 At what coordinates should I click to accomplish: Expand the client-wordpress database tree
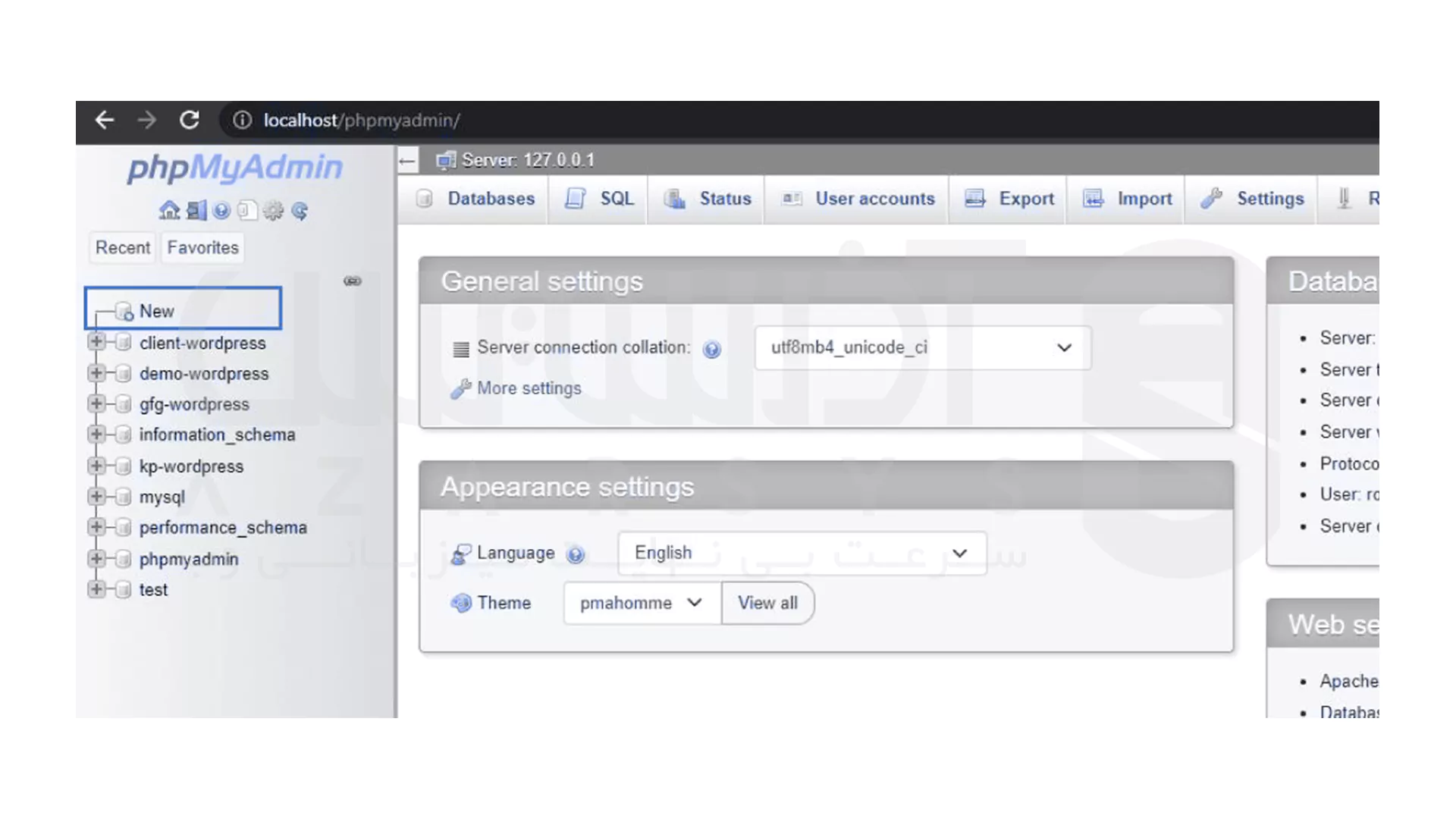coord(96,342)
